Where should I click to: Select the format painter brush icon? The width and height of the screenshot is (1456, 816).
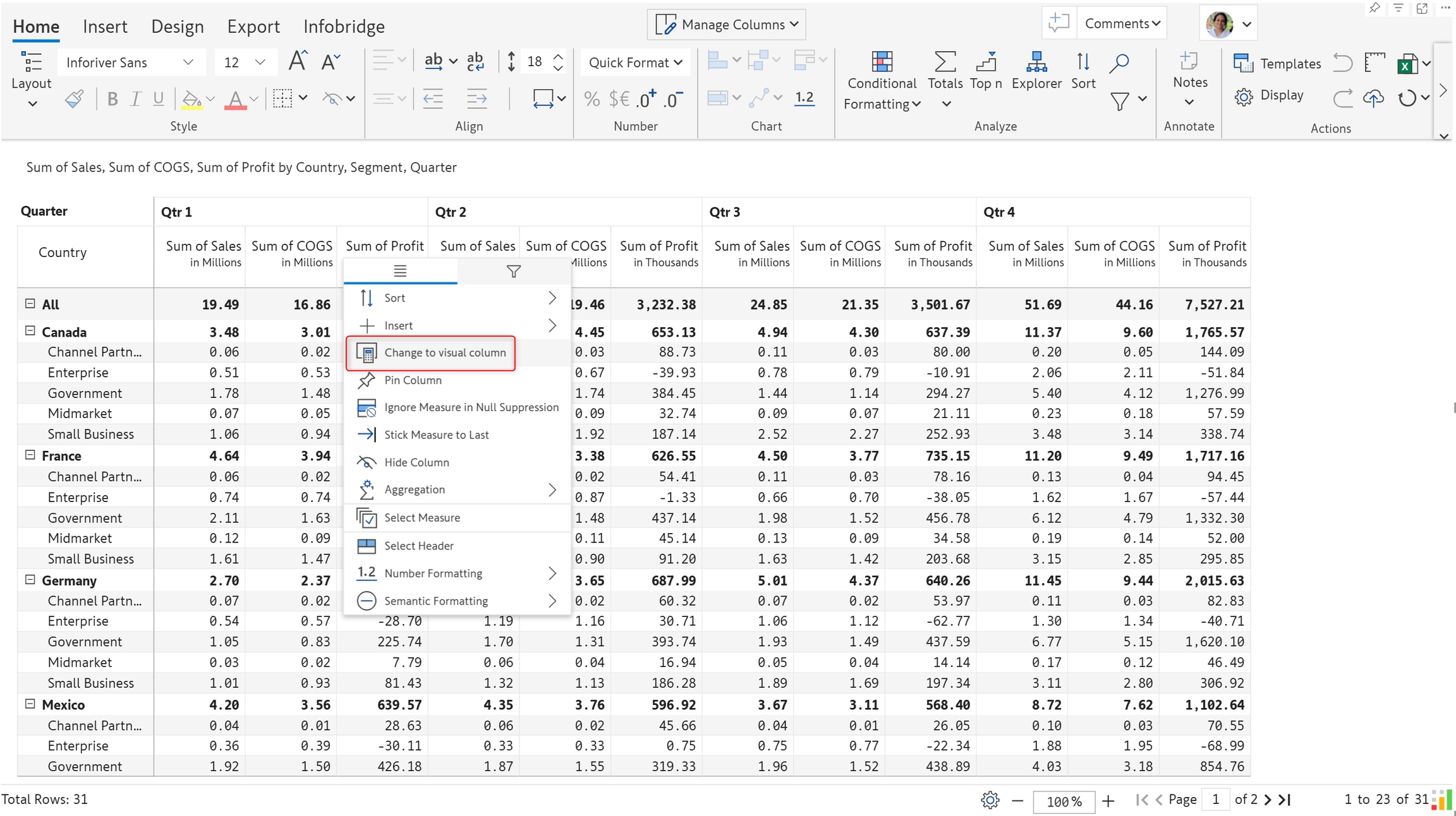(x=75, y=99)
